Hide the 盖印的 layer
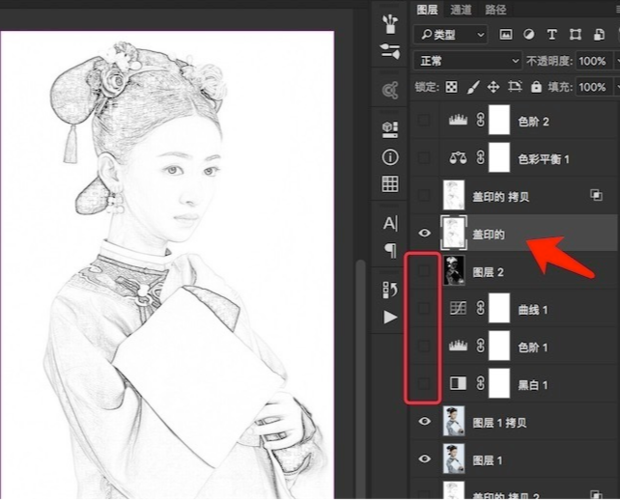The image size is (620, 500). pyautogui.click(x=424, y=233)
